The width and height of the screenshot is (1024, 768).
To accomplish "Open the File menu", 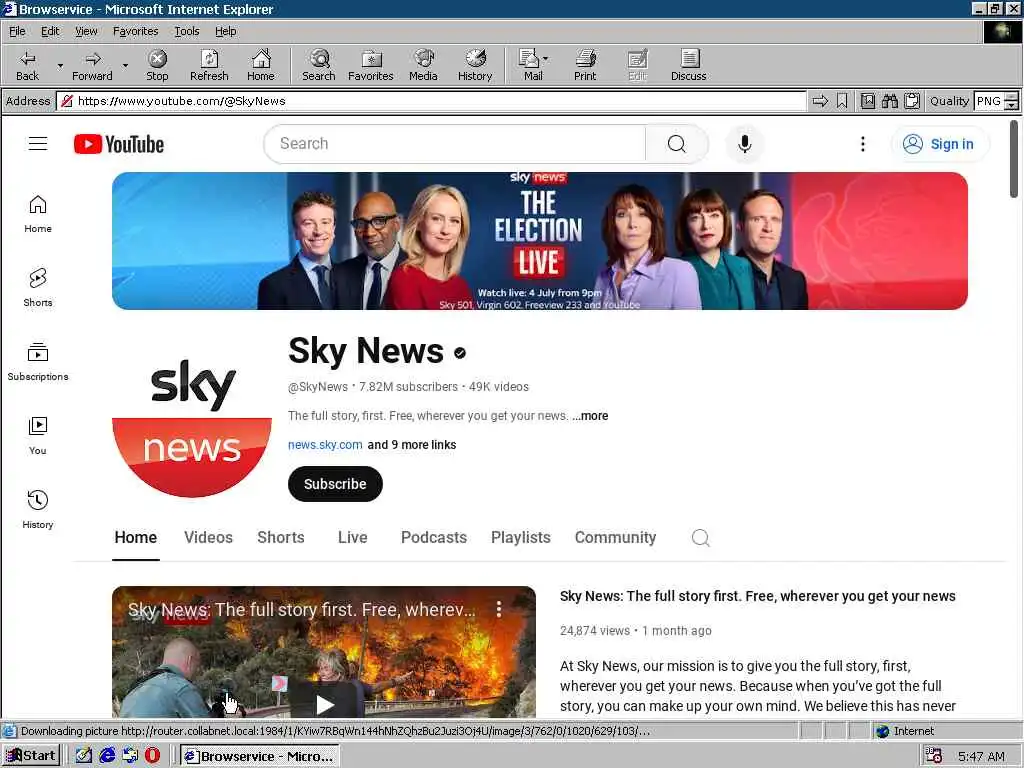I will coord(17,31).
